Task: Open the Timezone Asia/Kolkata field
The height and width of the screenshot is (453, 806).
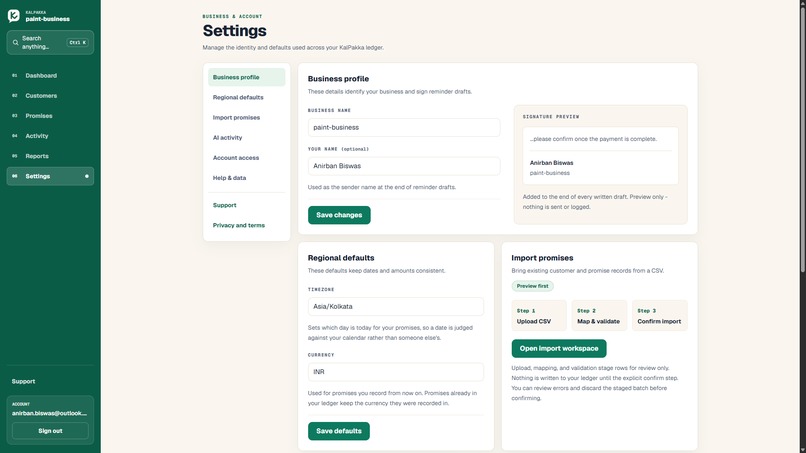Action: pos(396,306)
